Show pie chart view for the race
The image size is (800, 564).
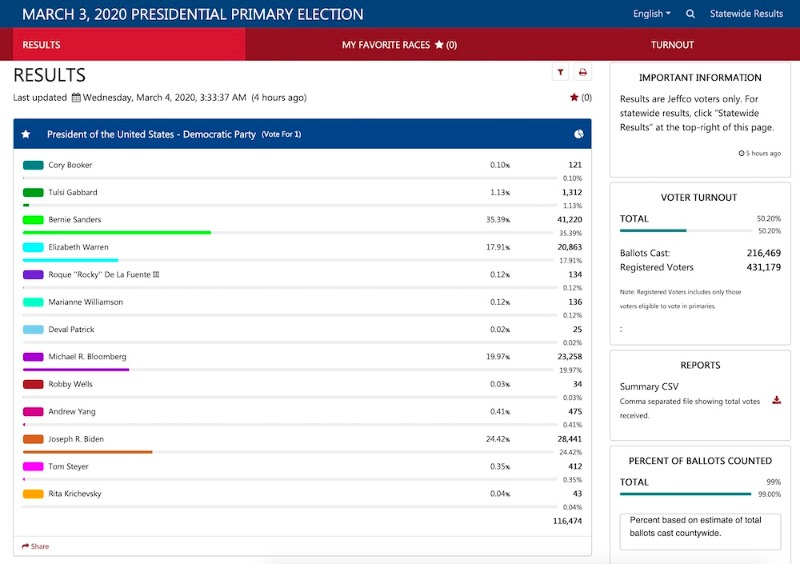579,134
